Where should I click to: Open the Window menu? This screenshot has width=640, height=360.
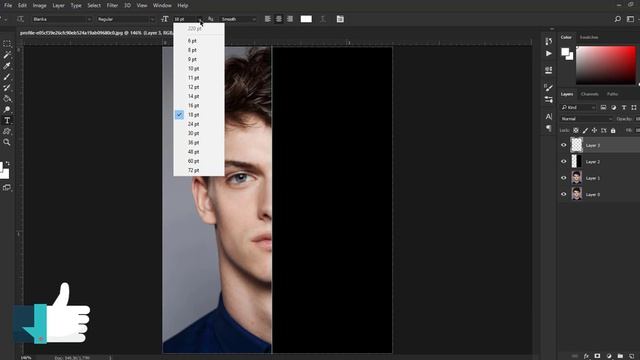[x=162, y=5]
